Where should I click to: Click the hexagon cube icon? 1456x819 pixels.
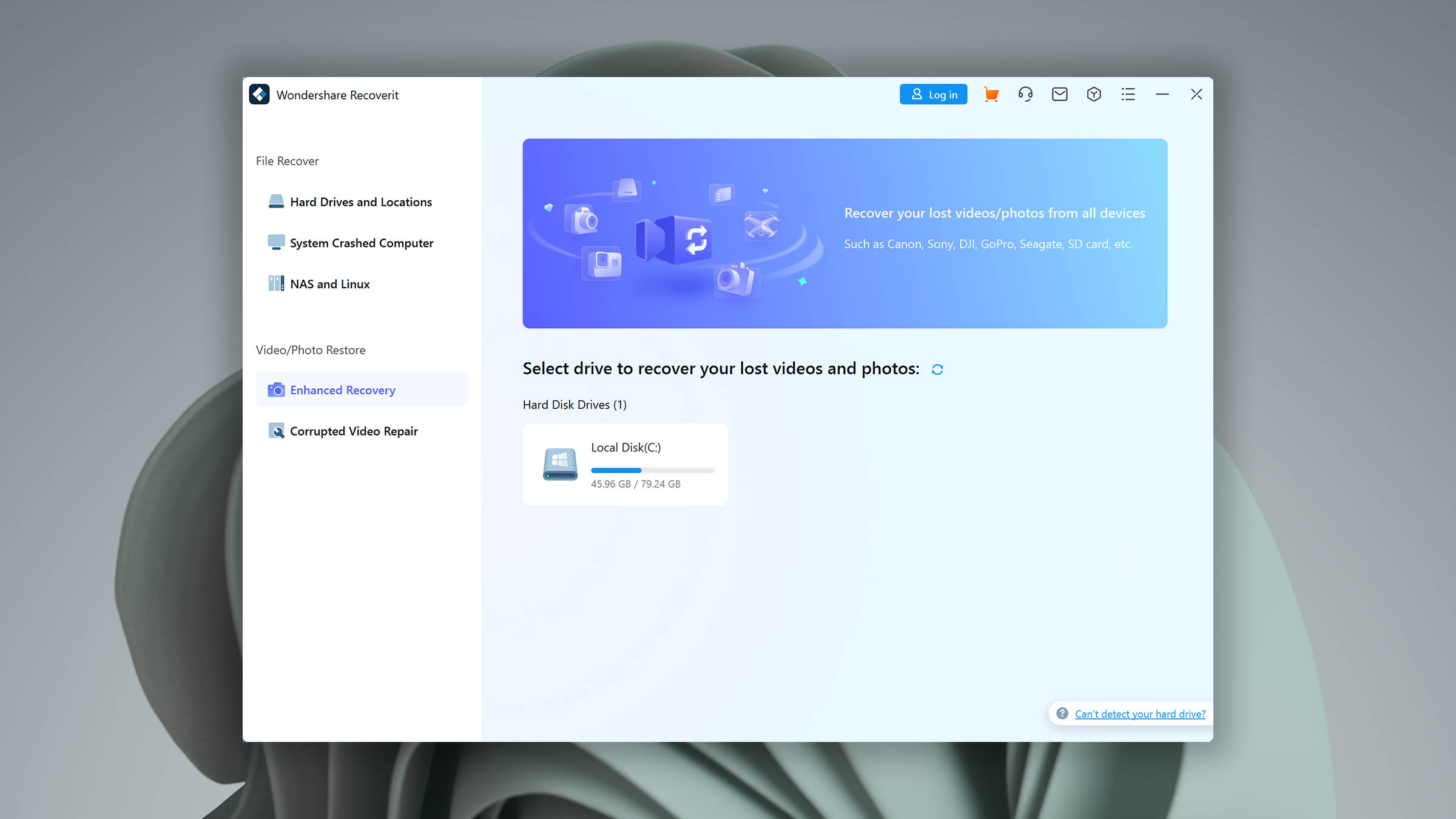(1093, 94)
